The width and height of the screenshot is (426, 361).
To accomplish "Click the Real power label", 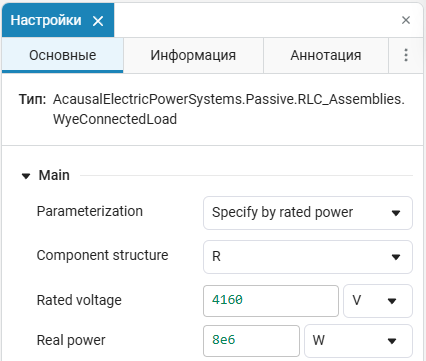I will [71, 340].
